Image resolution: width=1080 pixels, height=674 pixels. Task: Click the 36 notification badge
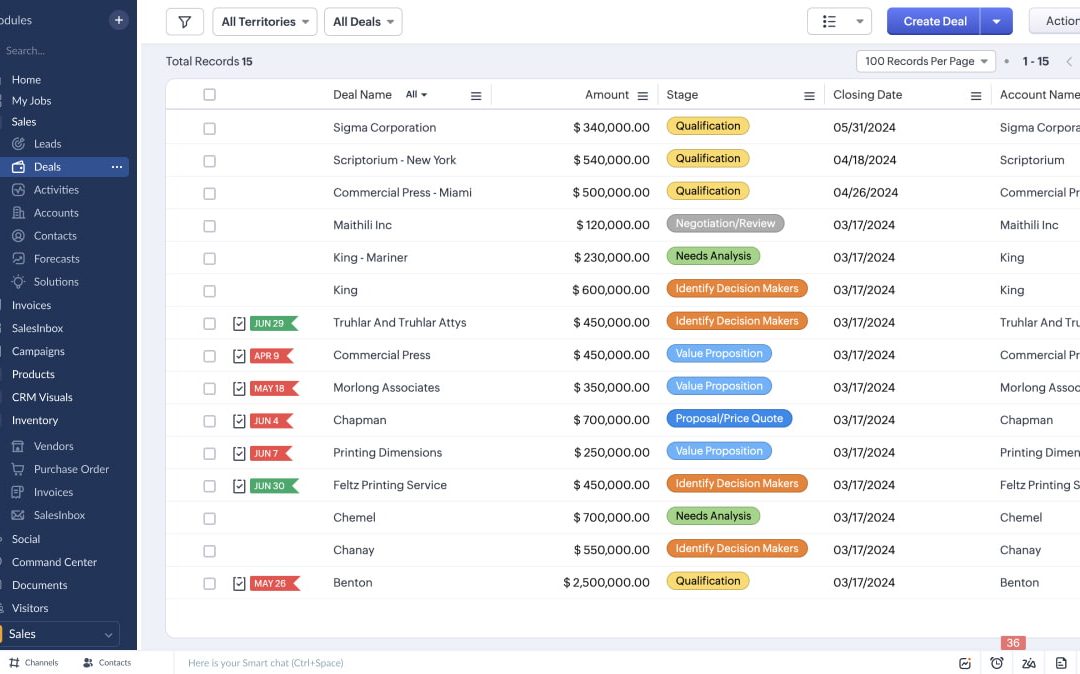pos(1013,642)
